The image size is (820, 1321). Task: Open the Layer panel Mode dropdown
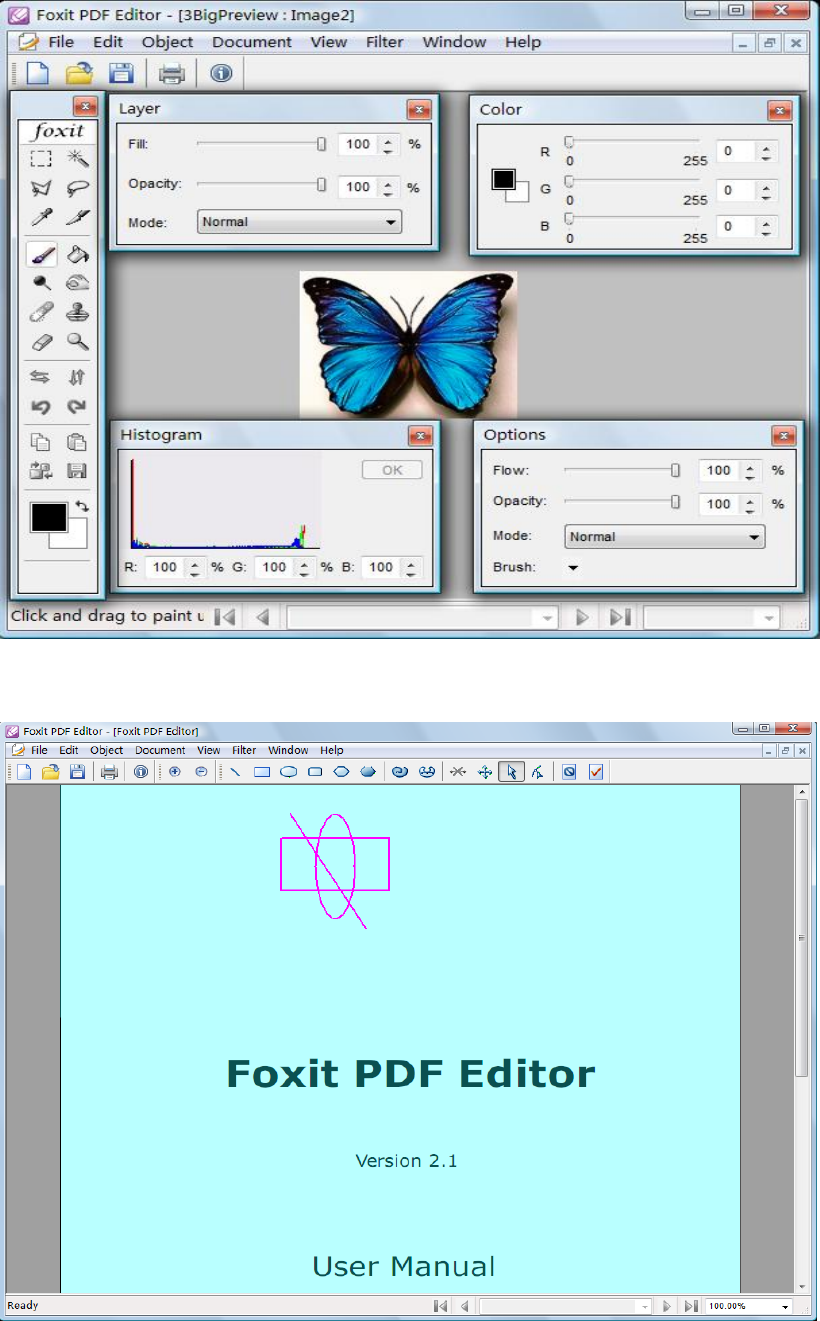tap(299, 222)
